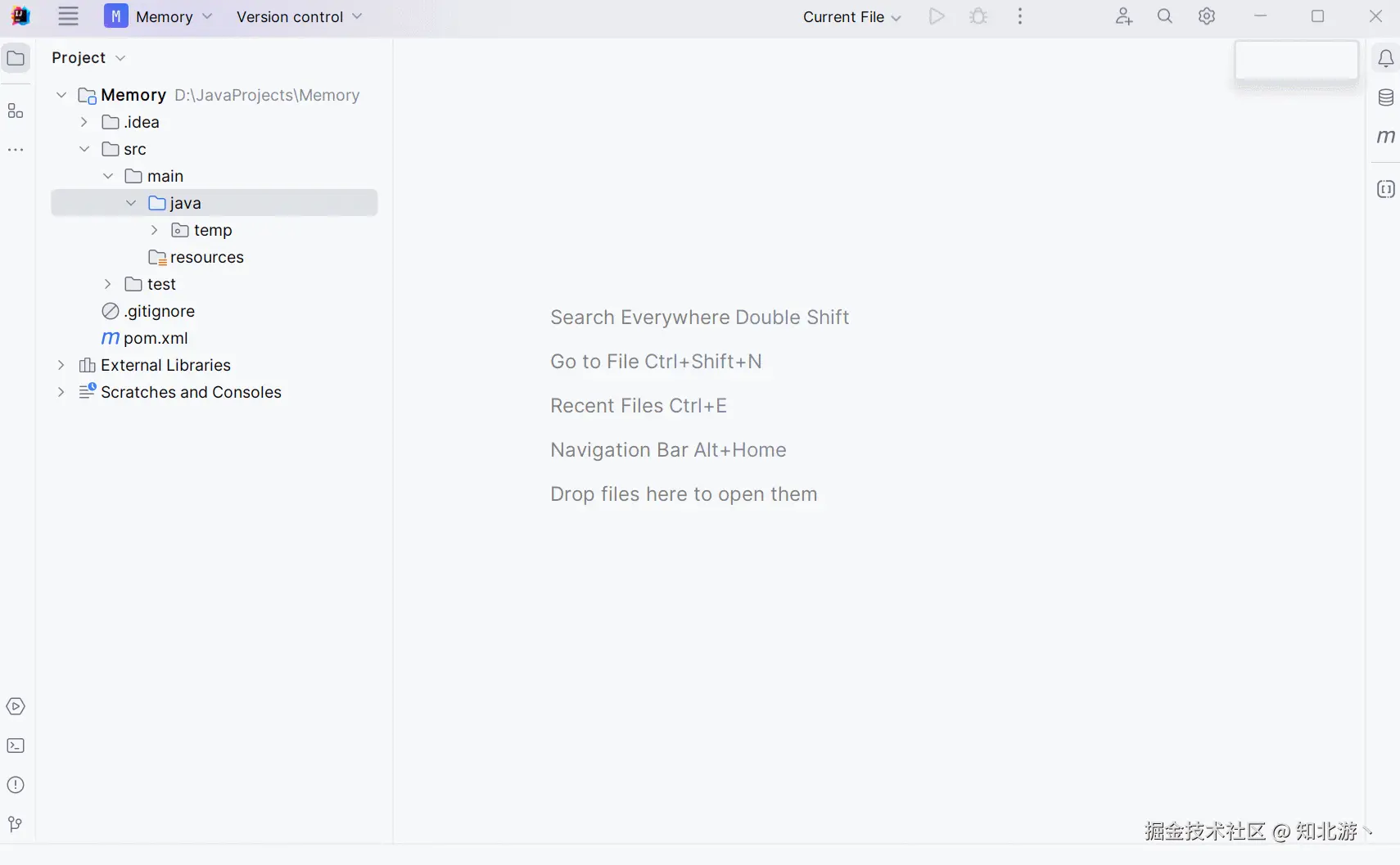Expand the .idea folder

[x=84, y=122]
